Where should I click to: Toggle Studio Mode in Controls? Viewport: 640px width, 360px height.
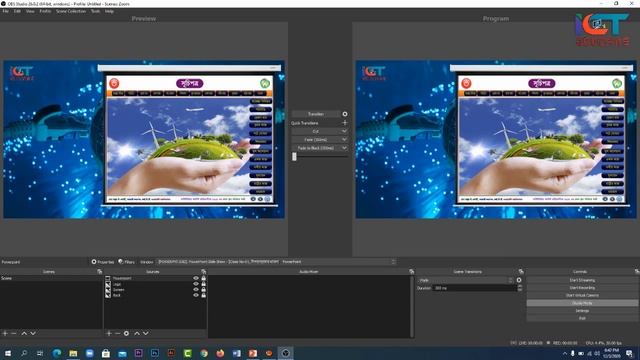(582, 303)
